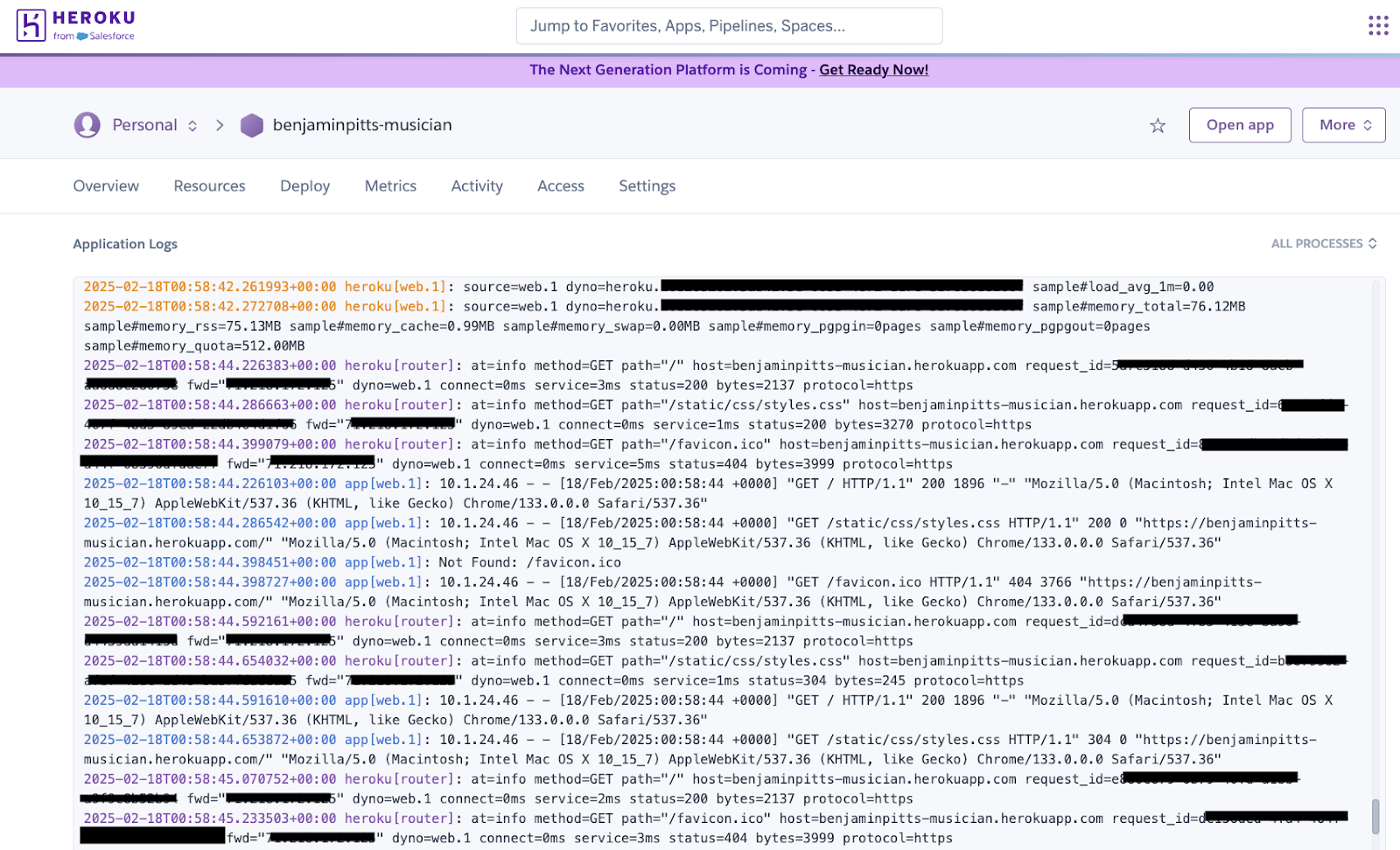Click the purple hexagon app icon
The height and width of the screenshot is (850, 1400).
[252, 125]
